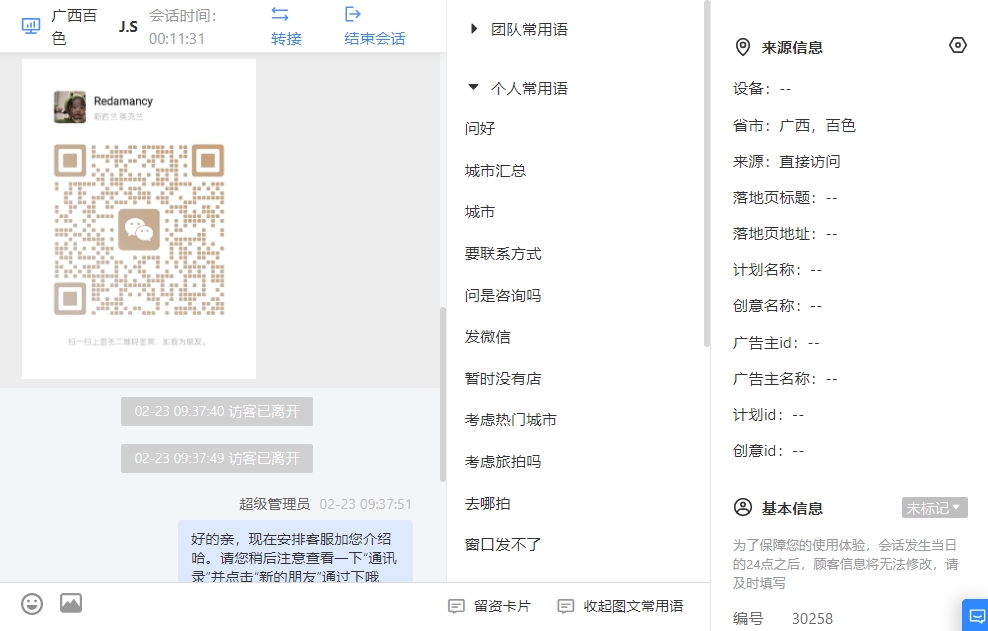Click the 广告主名称 row

pos(785,379)
